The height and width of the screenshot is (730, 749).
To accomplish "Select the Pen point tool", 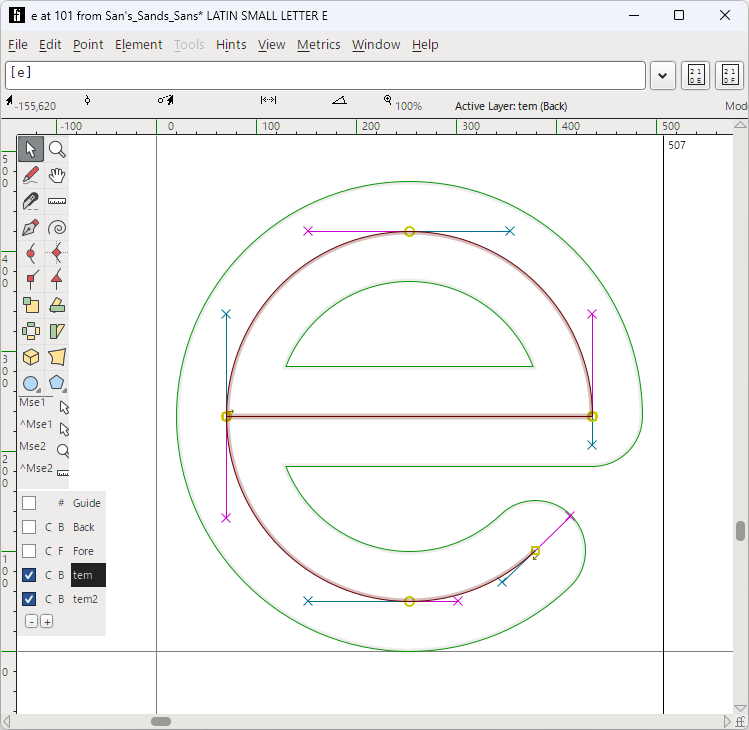I will (31, 228).
